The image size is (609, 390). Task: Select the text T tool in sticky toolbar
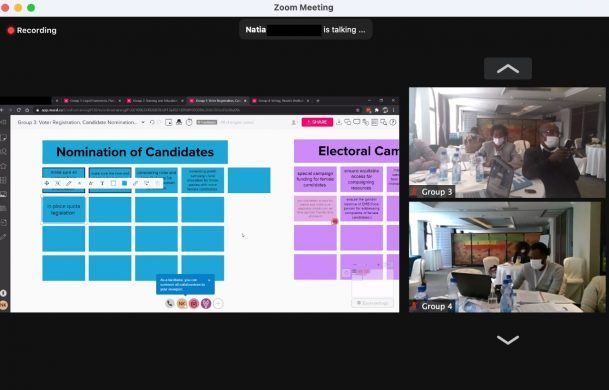[x=102, y=183]
